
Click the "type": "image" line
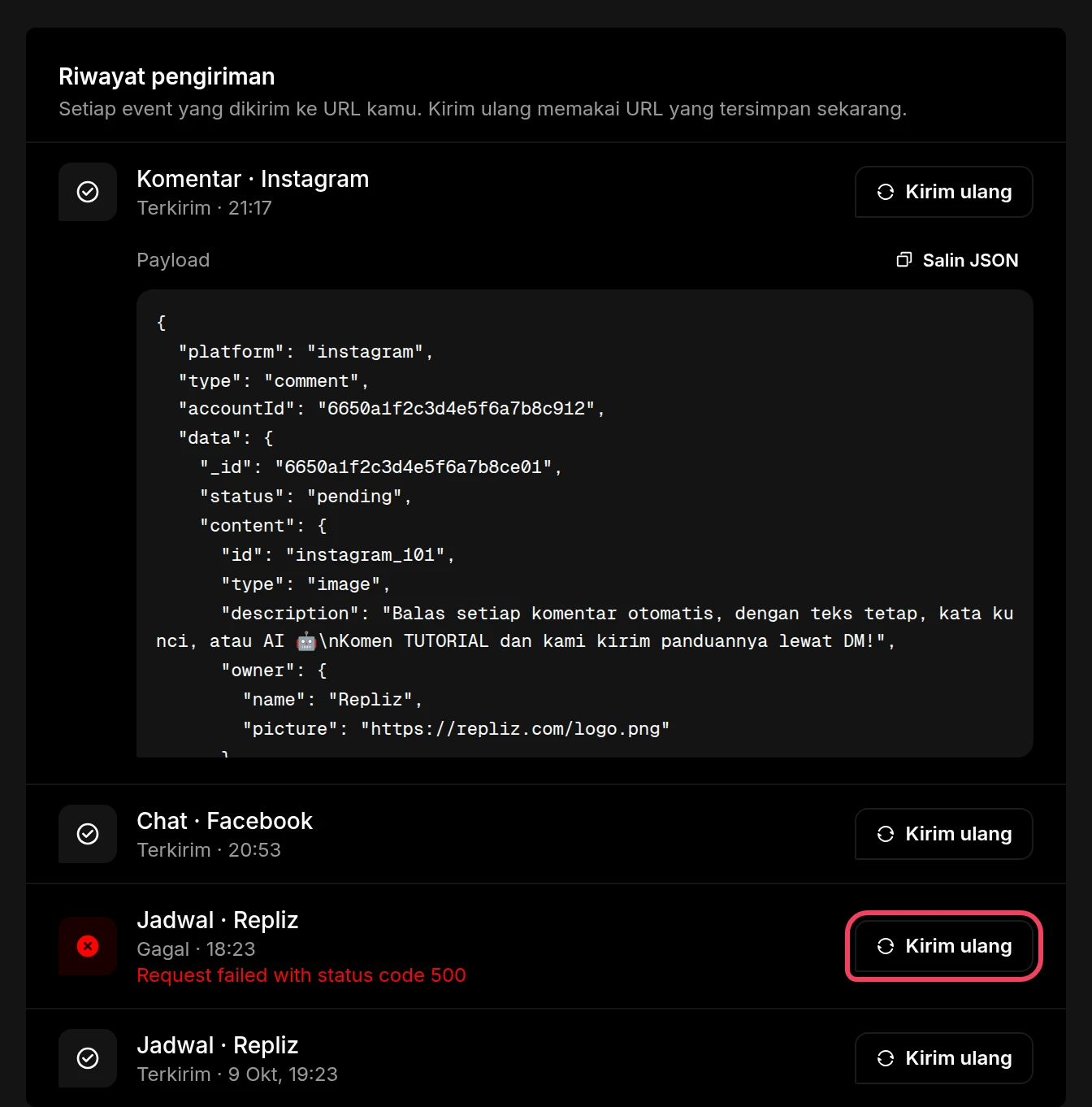coord(306,584)
